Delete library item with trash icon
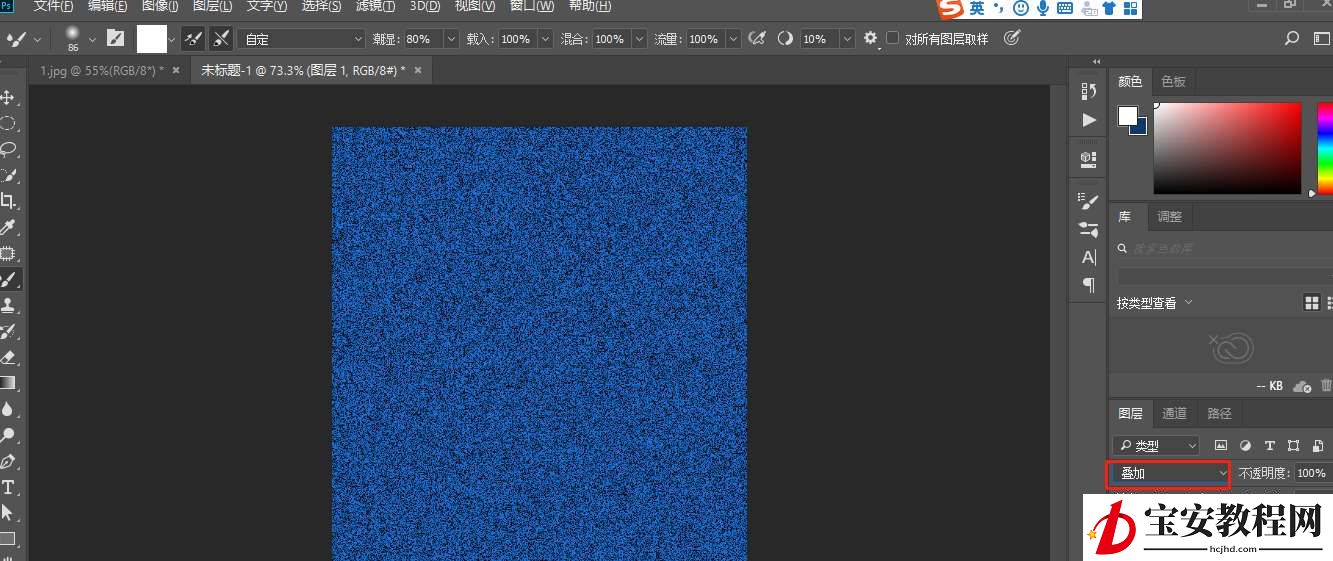Viewport: 1333px width, 561px height. point(1326,385)
